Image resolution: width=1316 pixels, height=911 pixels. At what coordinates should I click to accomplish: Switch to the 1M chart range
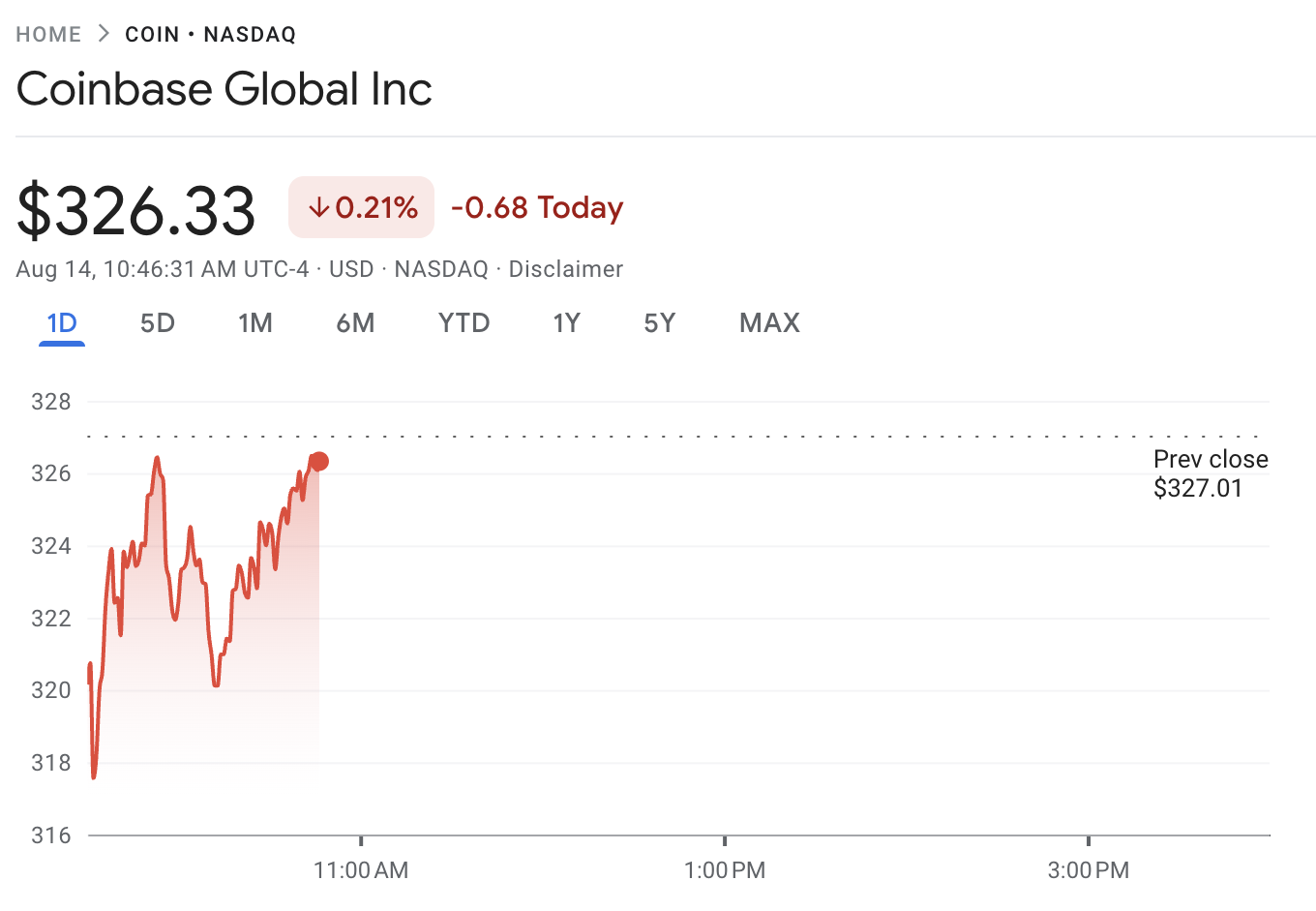pyautogui.click(x=255, y=323)
